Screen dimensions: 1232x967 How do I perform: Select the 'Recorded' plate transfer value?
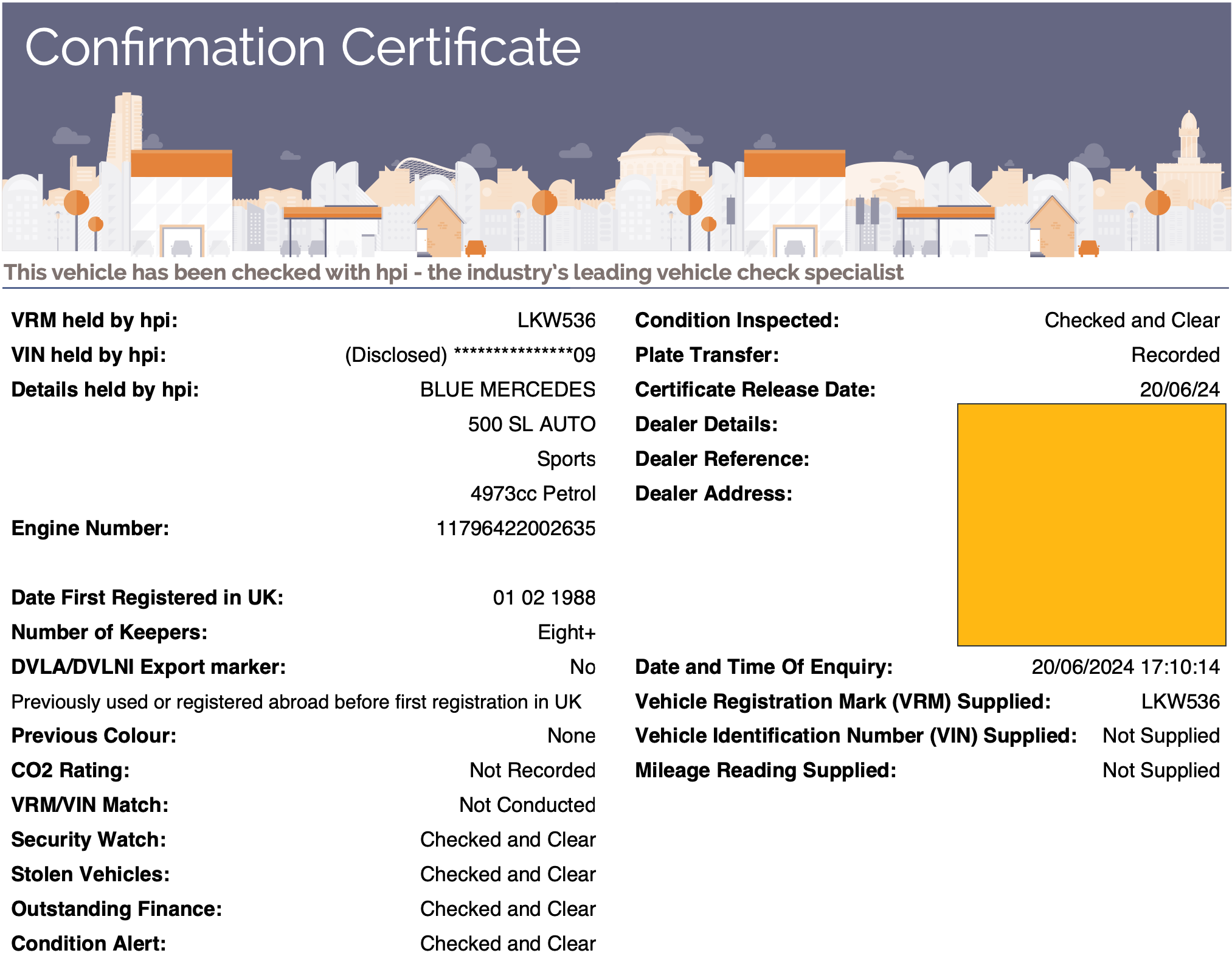[x=1175, y=355]
